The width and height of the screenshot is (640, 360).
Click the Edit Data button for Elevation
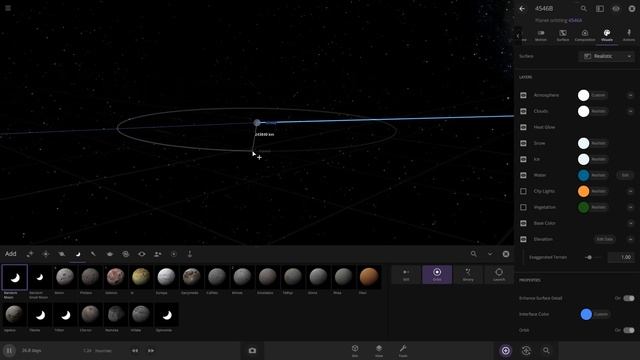click(604, 239)
